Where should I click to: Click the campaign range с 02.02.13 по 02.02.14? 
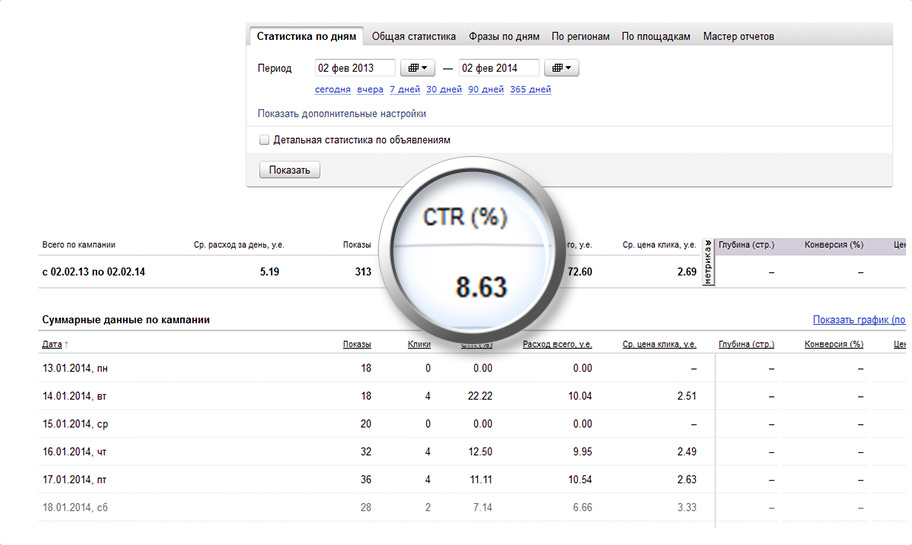pyautogui.click(x=94, y=272)
